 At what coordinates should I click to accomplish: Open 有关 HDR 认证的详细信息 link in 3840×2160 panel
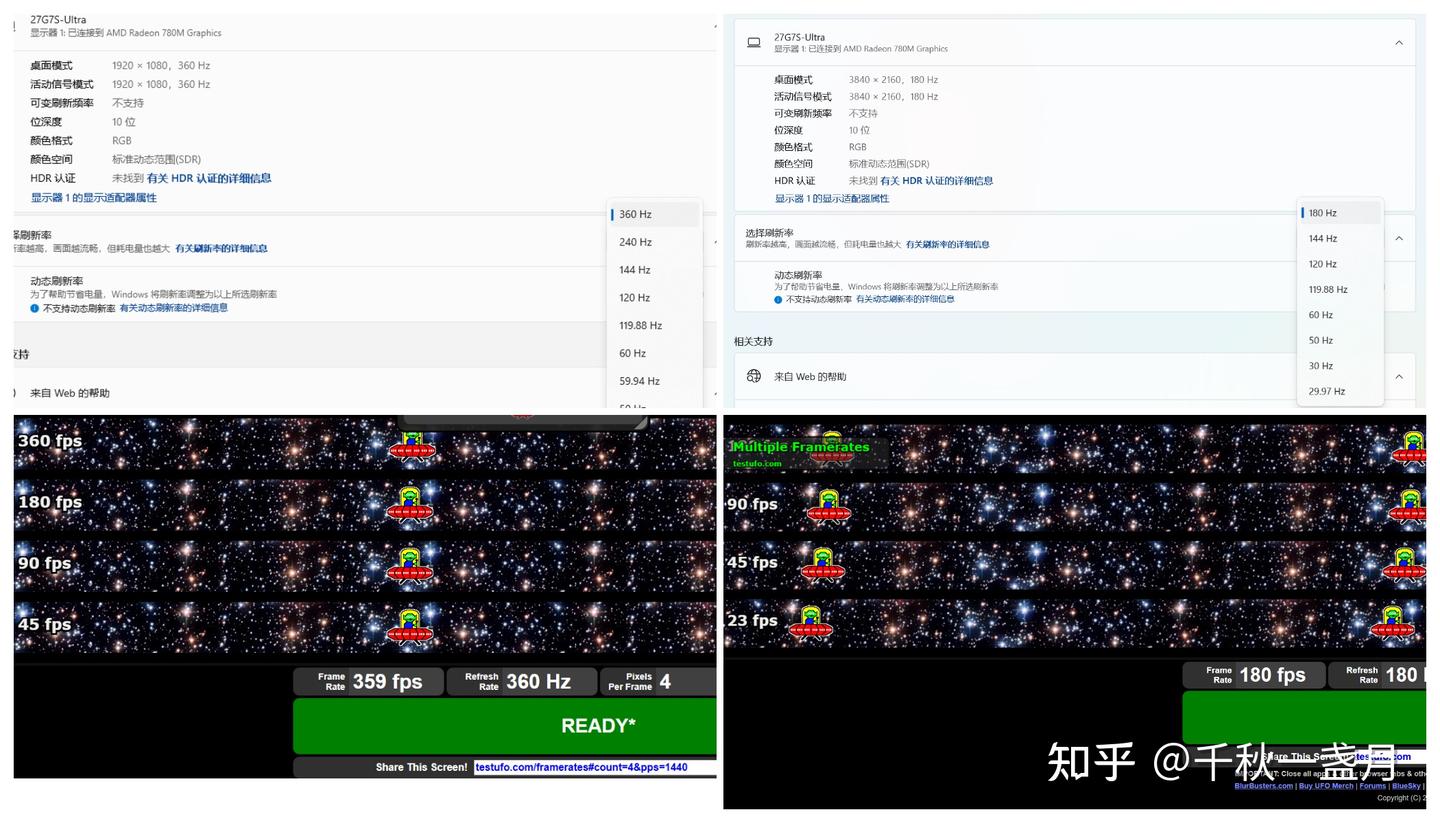coord(936,181)
